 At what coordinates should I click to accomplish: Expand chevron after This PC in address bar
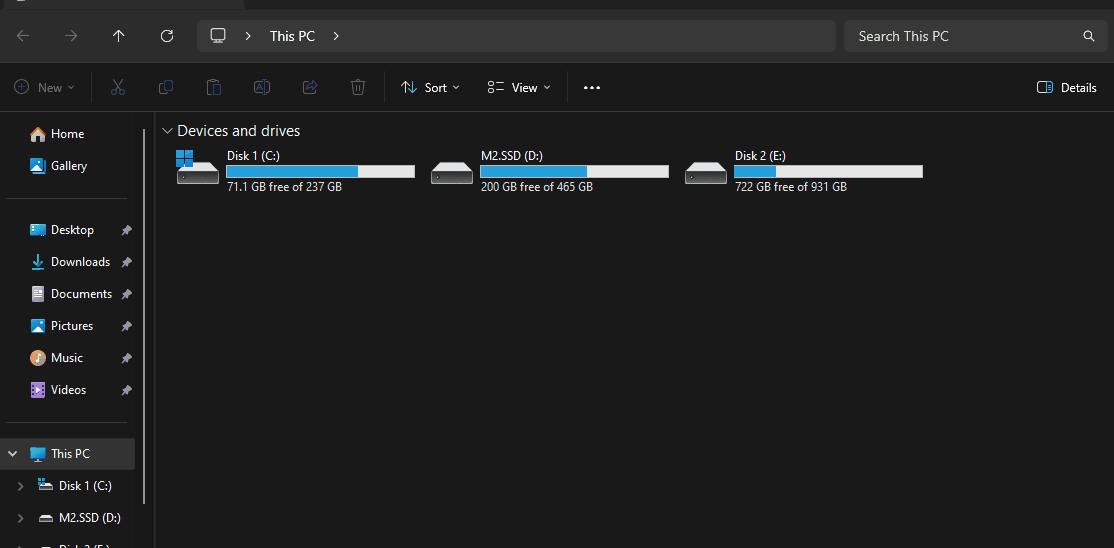pyautogui.click(x=336, y=36)
